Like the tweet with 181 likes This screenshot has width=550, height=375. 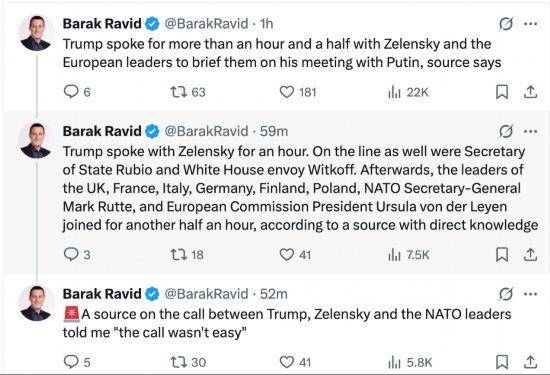[x=287, y=92]
